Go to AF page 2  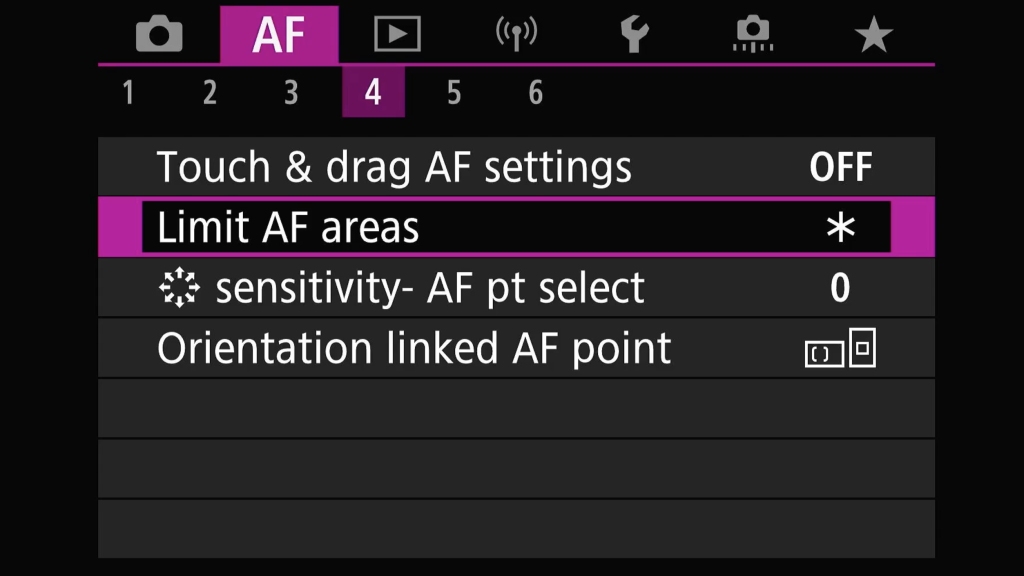coord(210,92)
